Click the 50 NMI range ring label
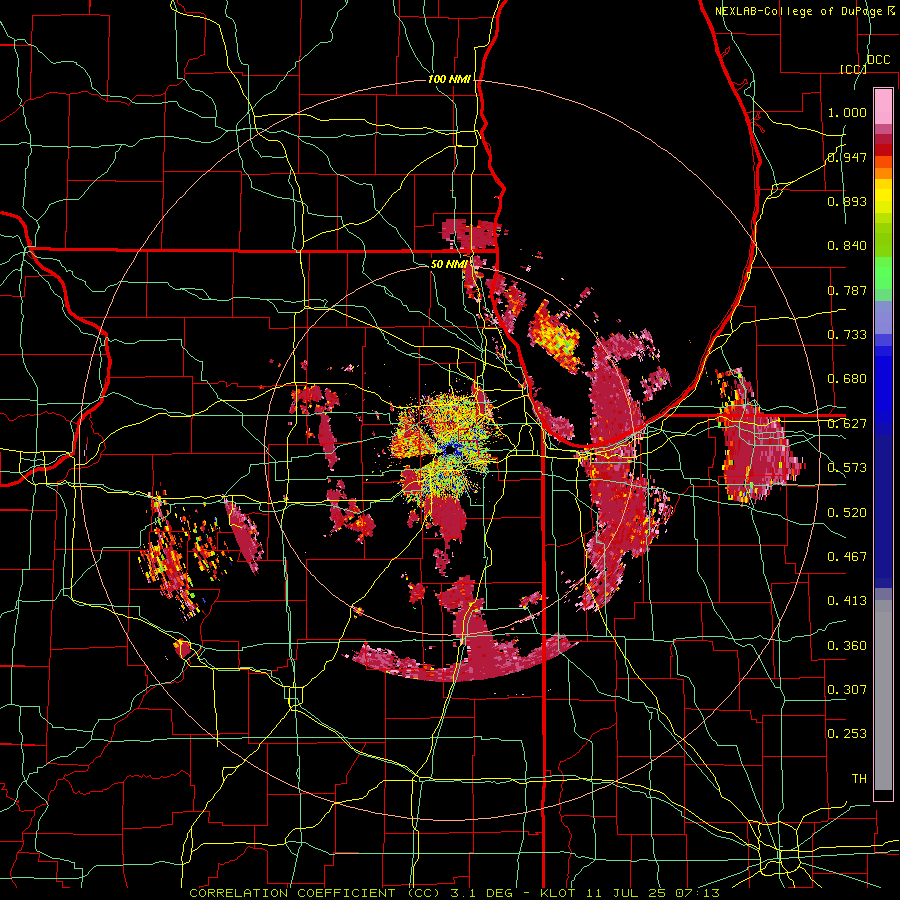 coord(449,264)
